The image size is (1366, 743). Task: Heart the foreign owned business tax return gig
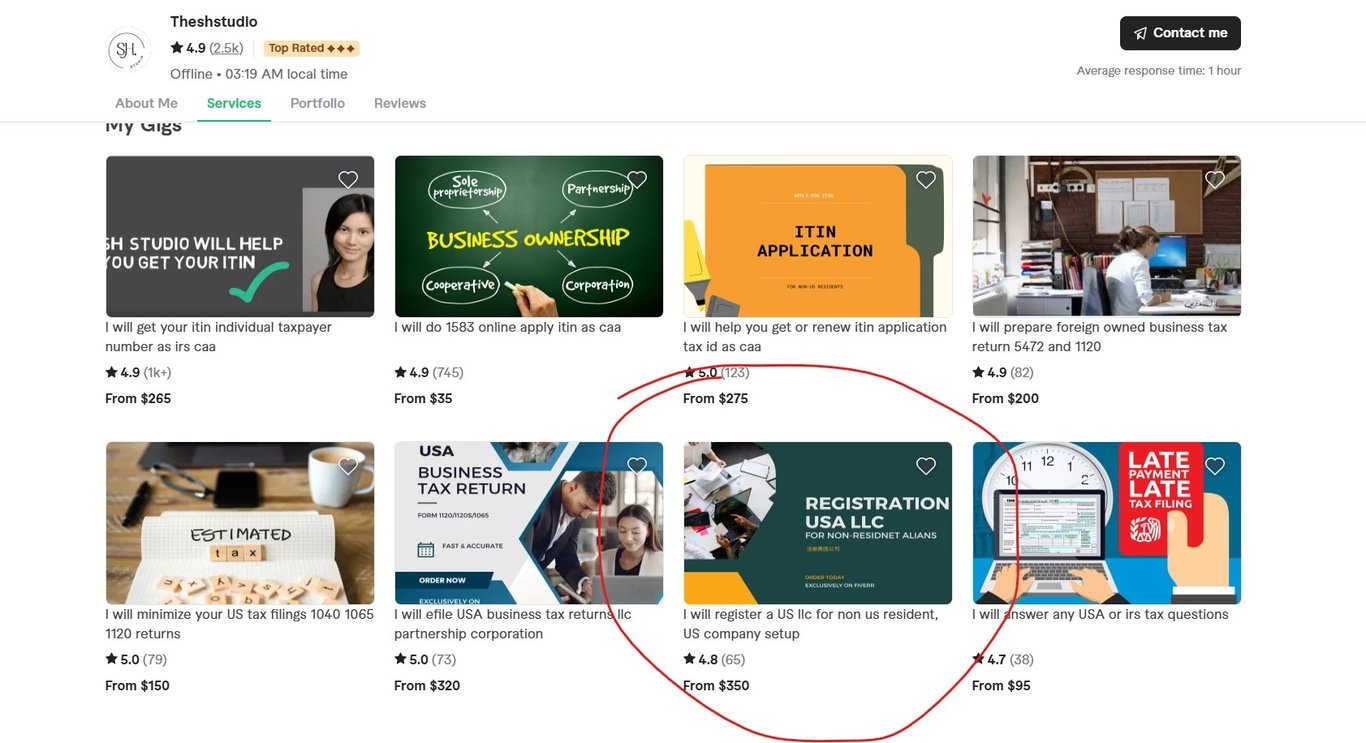(1215, 180)
